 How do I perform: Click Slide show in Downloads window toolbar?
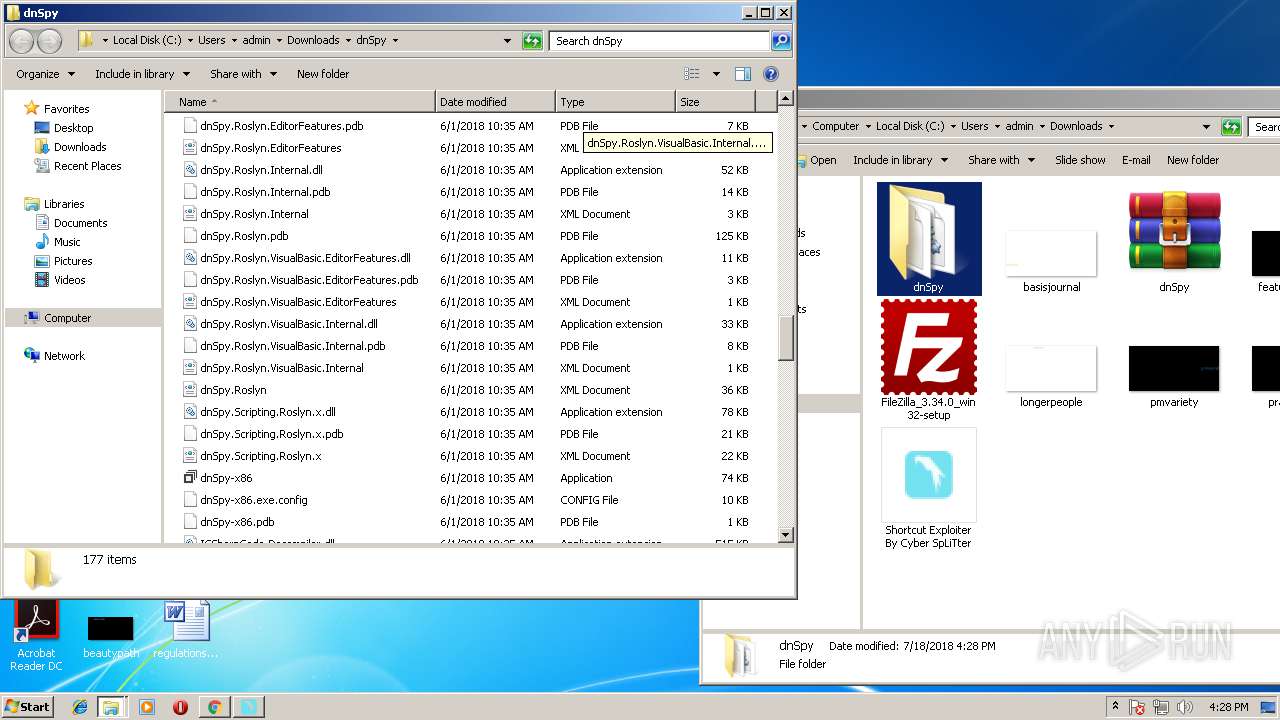click(1080, 160)
